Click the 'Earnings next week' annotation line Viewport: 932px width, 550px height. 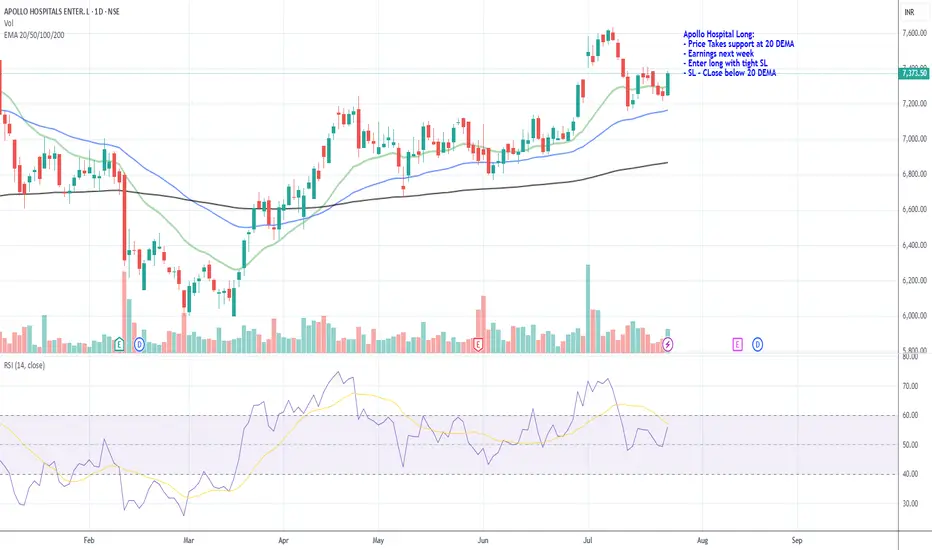click(719, 54)
